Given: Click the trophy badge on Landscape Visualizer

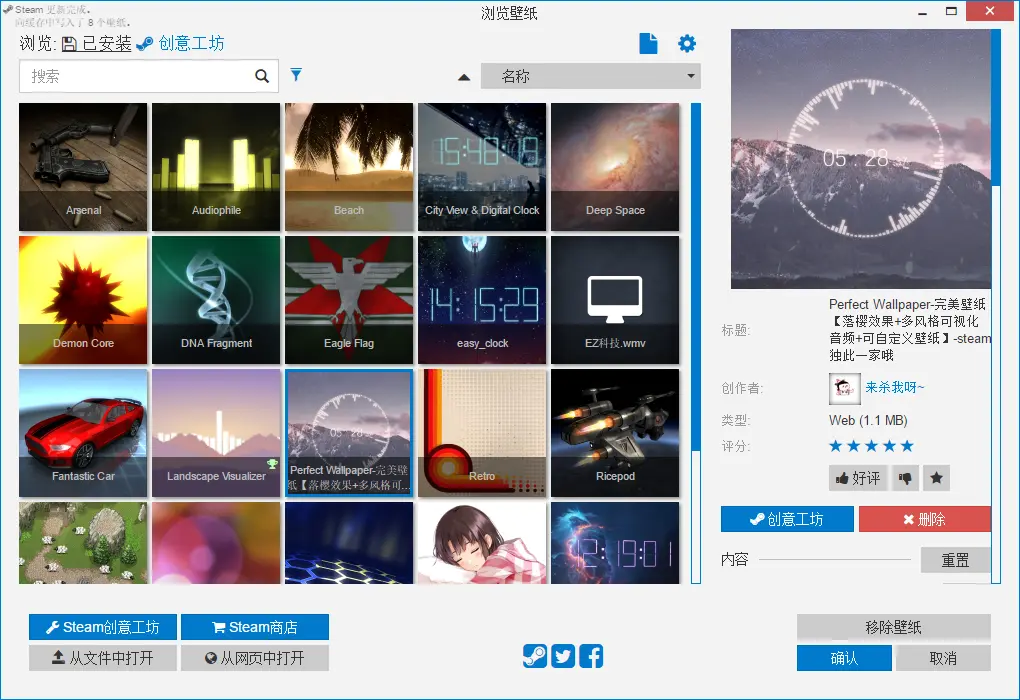Looking at the screenshot, I should 272,464.
